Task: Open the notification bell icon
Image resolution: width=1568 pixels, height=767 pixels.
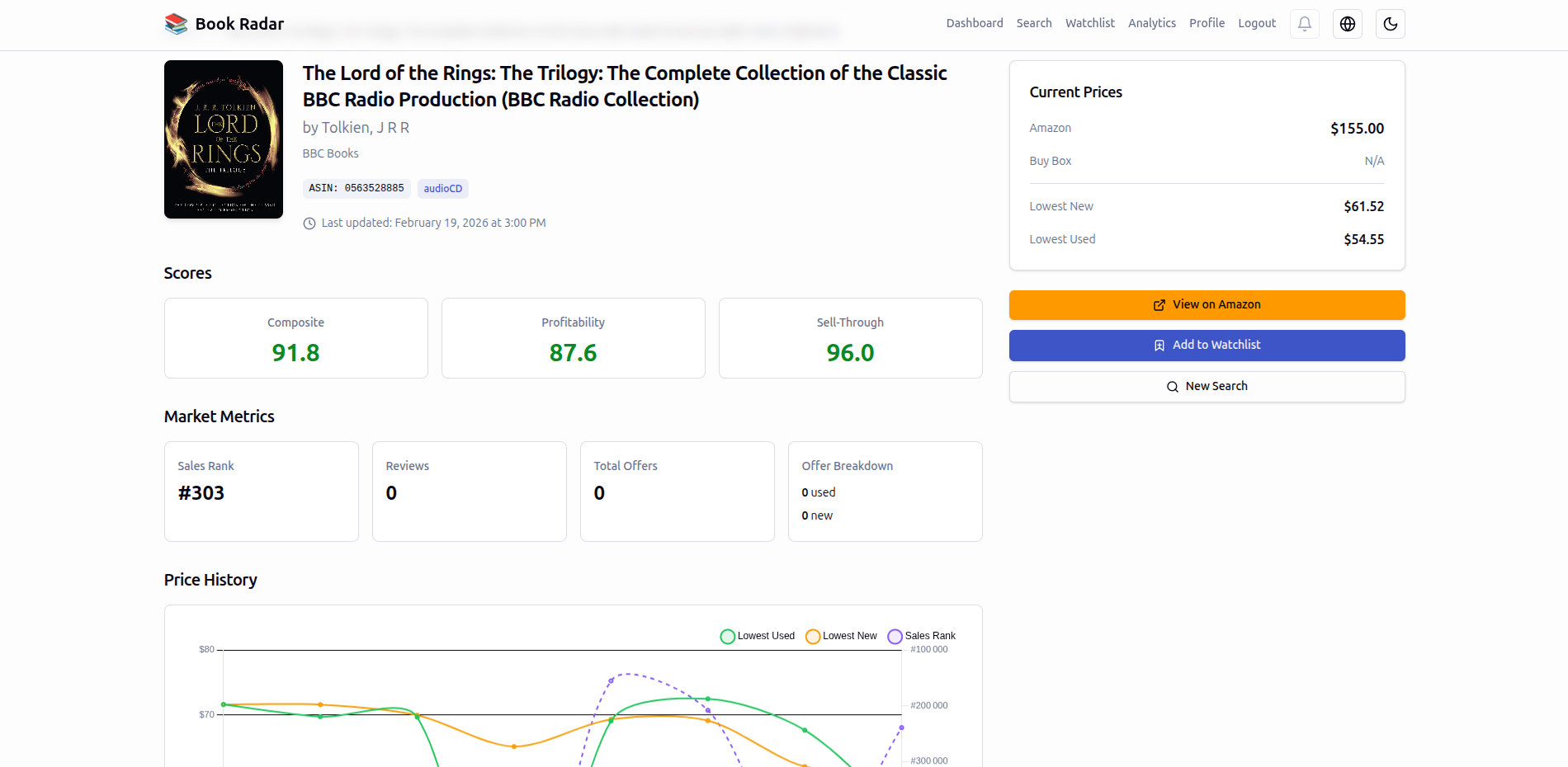Action: 1304,23
